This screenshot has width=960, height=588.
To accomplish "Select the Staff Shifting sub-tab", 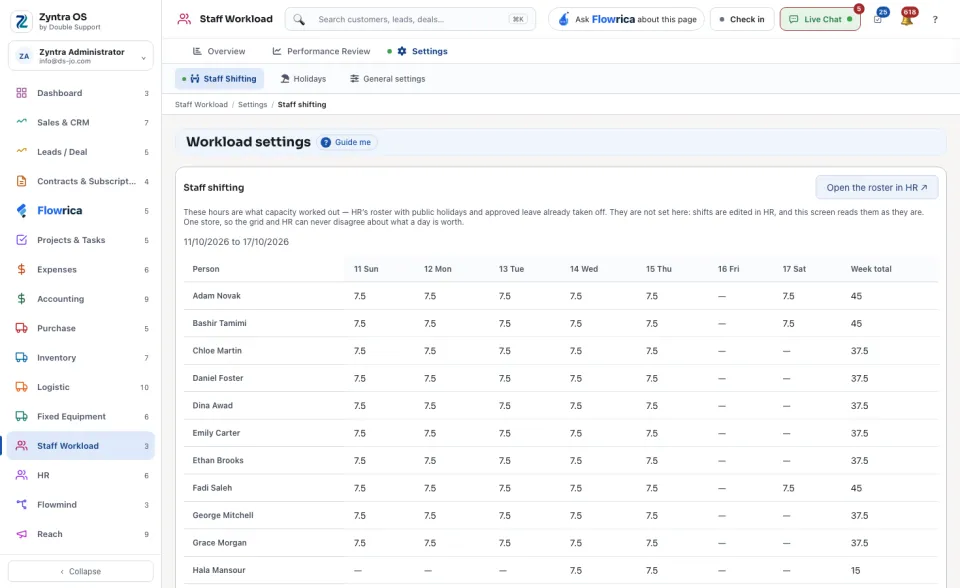I will [x=219, y=78].
